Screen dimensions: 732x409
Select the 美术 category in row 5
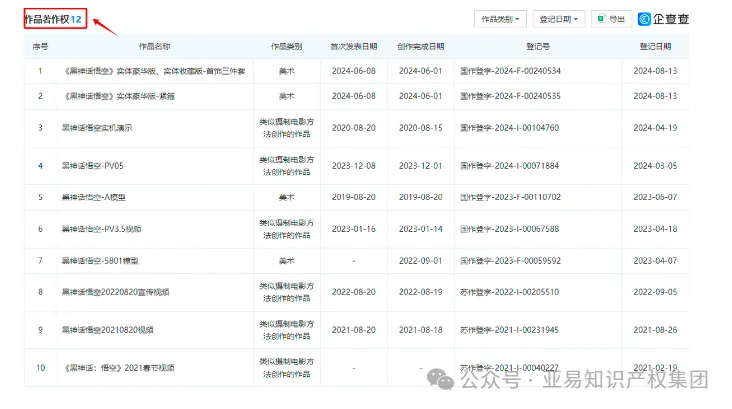tap(287, 197)
